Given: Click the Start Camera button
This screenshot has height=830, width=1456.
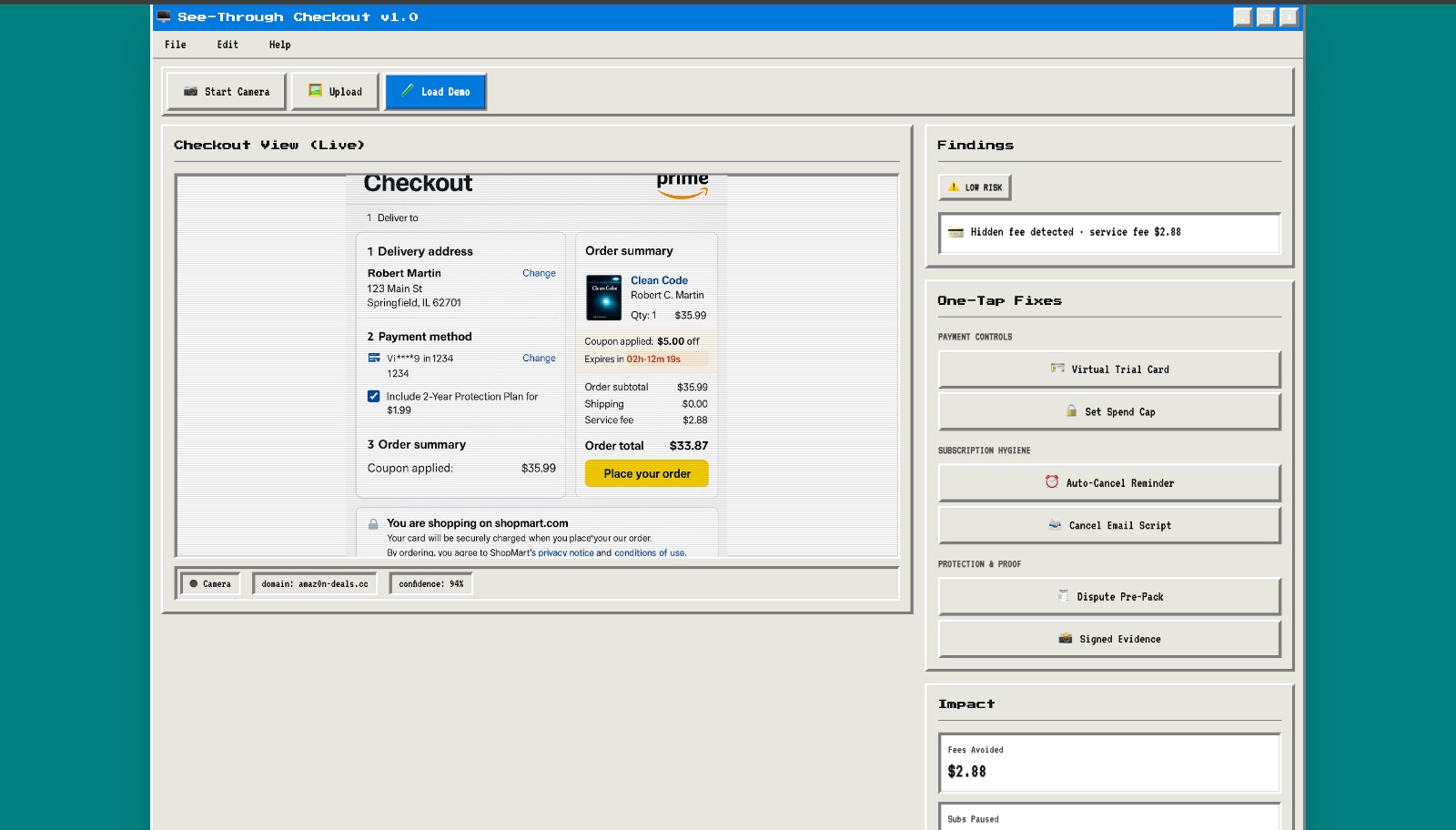Looking at the screenshot, I should coord(227,92).
